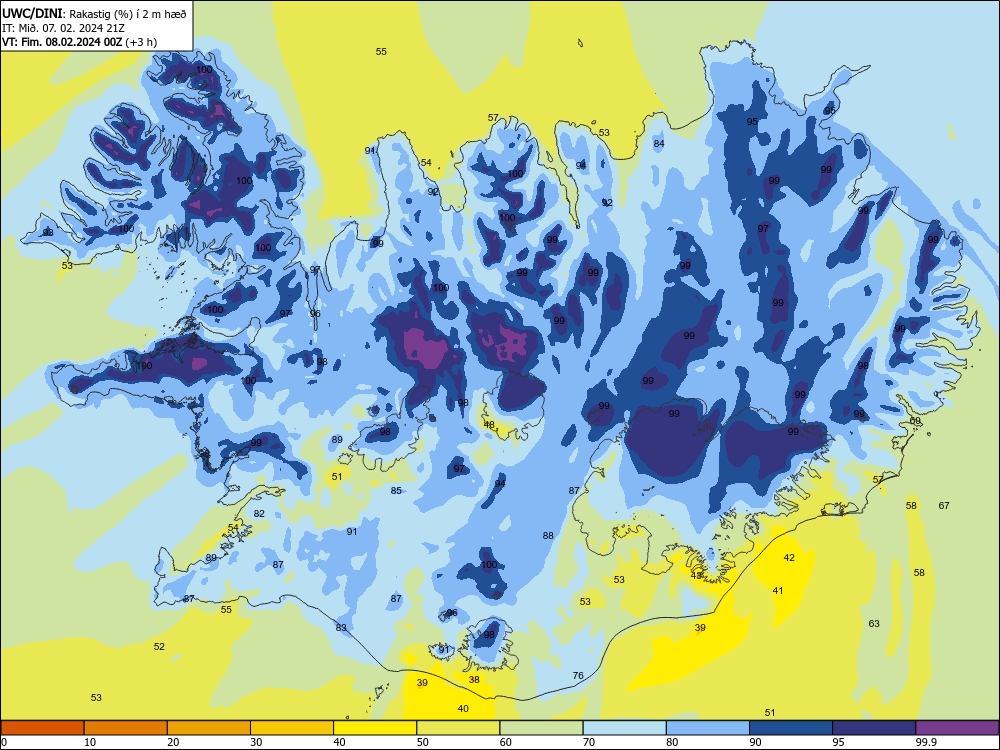The width and height of the screenshot is (1000, 750).
Task: Click the amber 30–40 legend color segment
Action: coord(292,728)
